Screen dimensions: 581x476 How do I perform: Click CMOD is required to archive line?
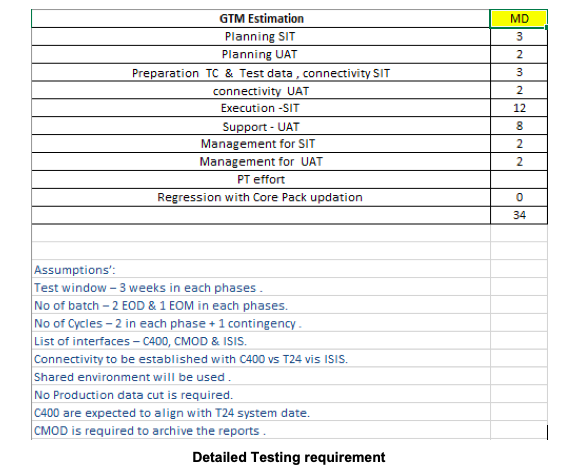pyautogui.click(x=150, y=431)
